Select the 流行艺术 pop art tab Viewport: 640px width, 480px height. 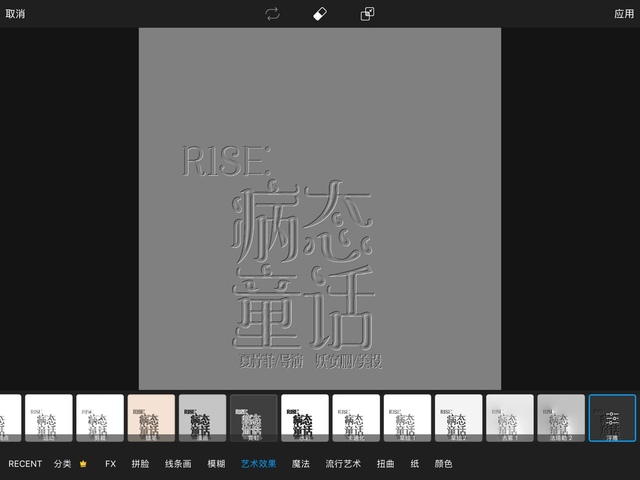pos(342,464)
